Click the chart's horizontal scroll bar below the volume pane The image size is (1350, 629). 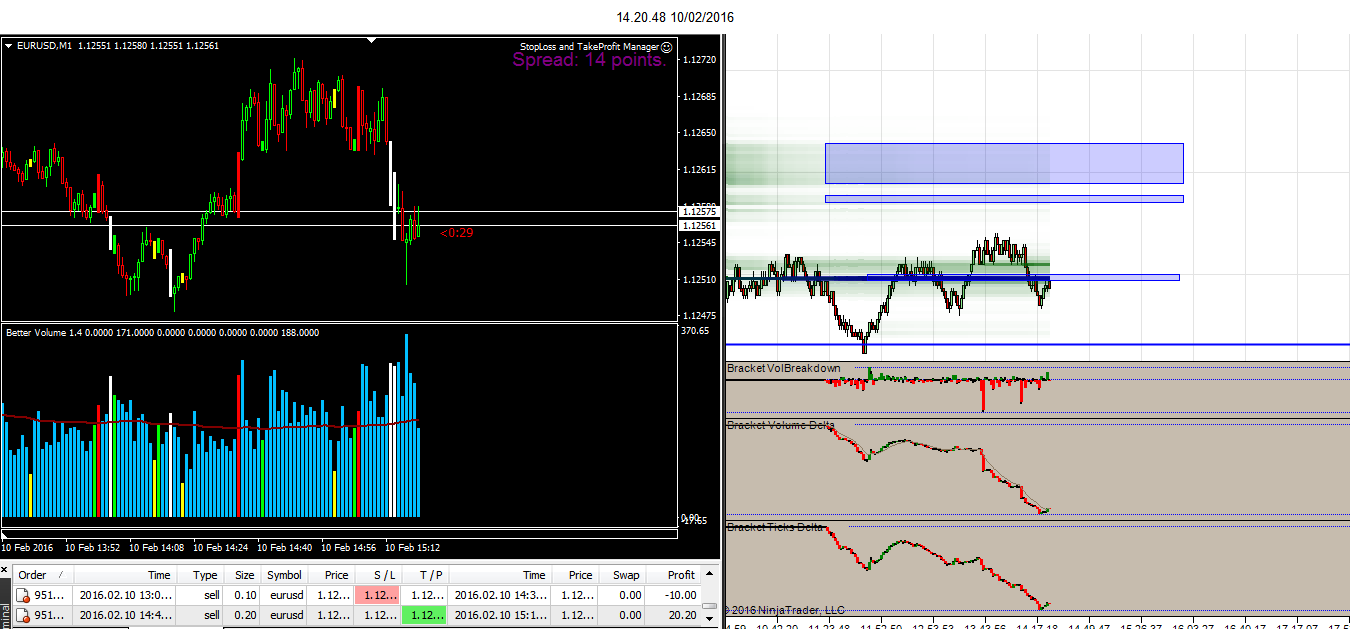[340, 533]
